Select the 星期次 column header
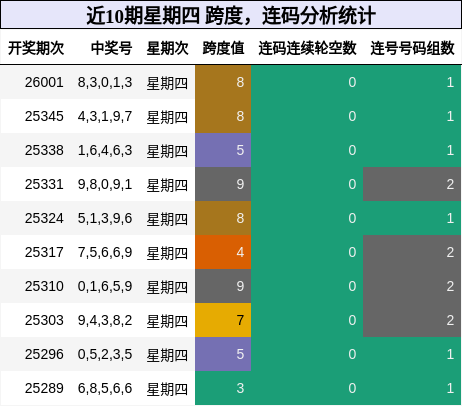Screen dimensions: 462x406 click(x=168, y=48)
